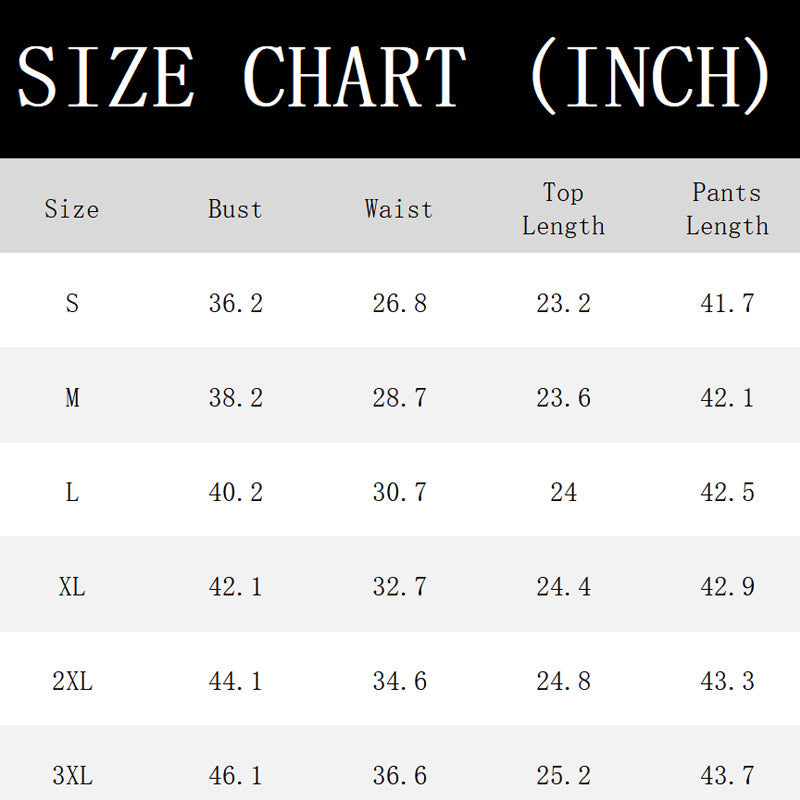Click pants length value 43.7 for 3XL
Screen dimensions: 800x800
[x=727, y=776]
